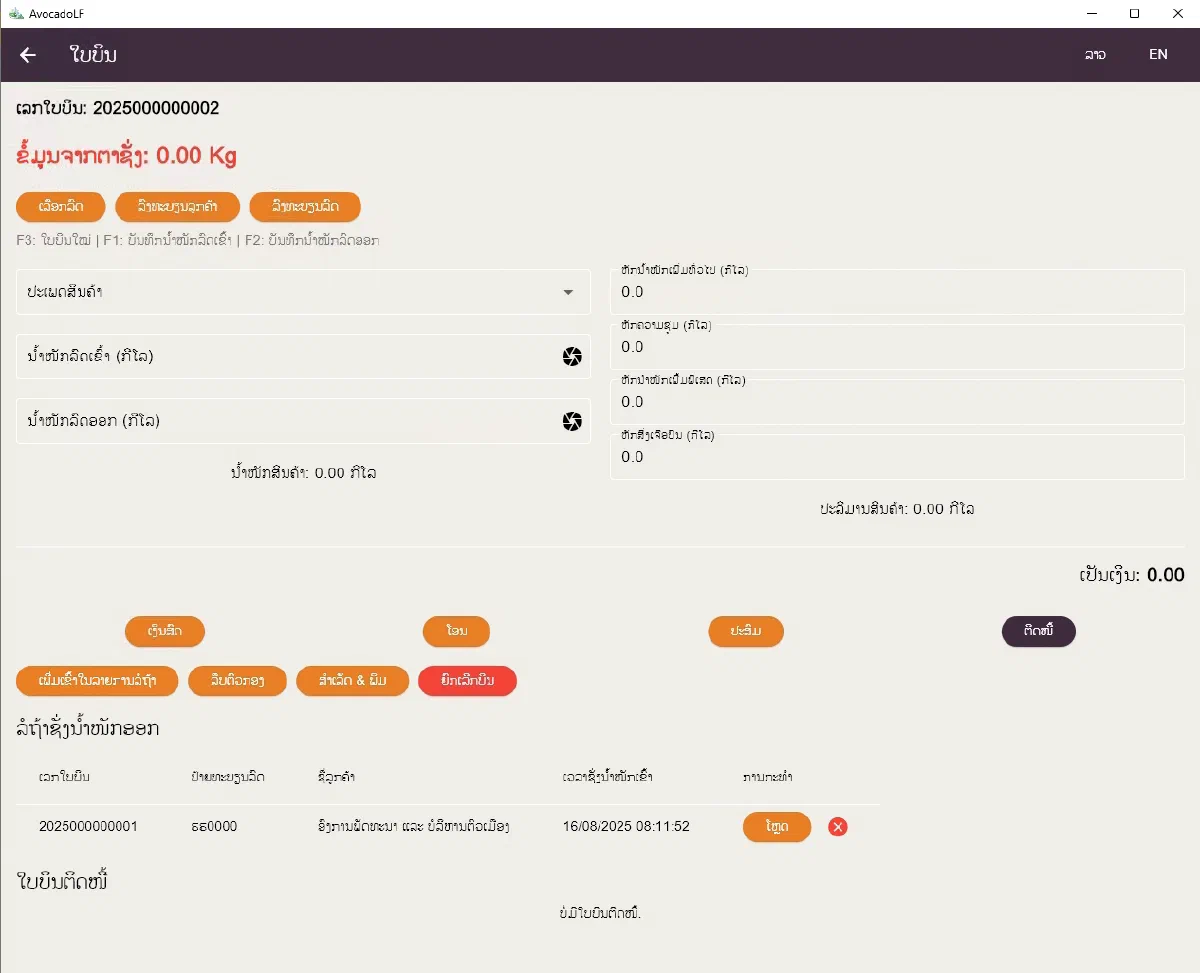The width and height of the screenshot is (1200, 973).
Task: Click the ເລືອກລົດ (select vehicle) button
Action: point(60,207)
